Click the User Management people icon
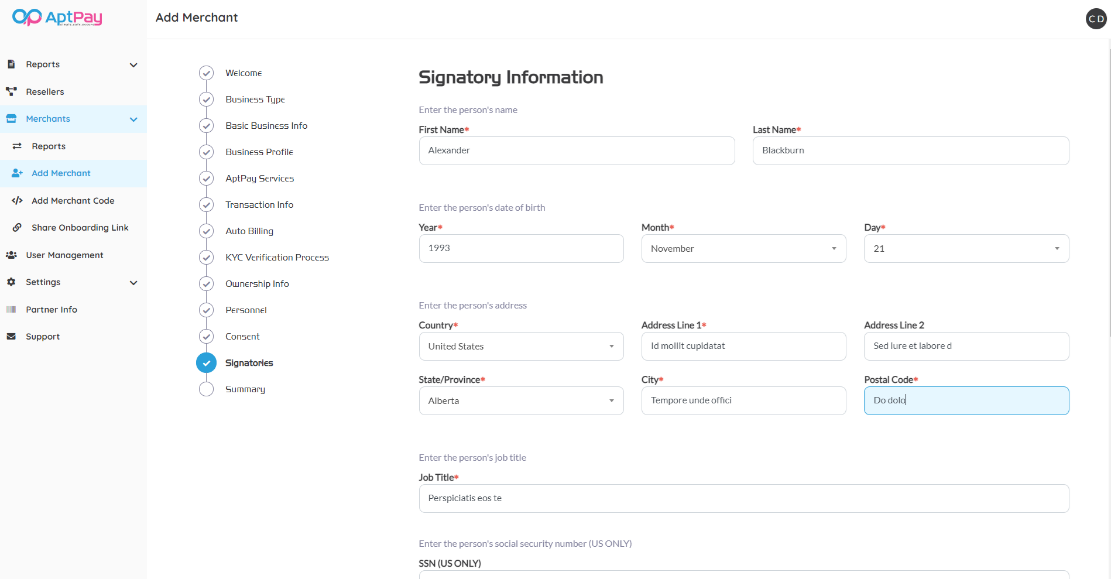Viewport: 1111px width, 579px height. pos(12,255)
